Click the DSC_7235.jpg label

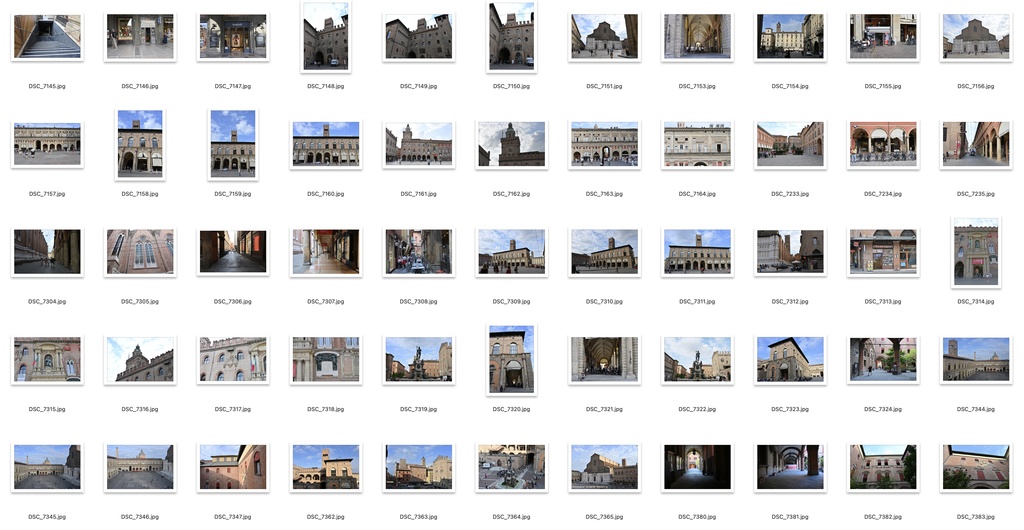pos(976,194)
